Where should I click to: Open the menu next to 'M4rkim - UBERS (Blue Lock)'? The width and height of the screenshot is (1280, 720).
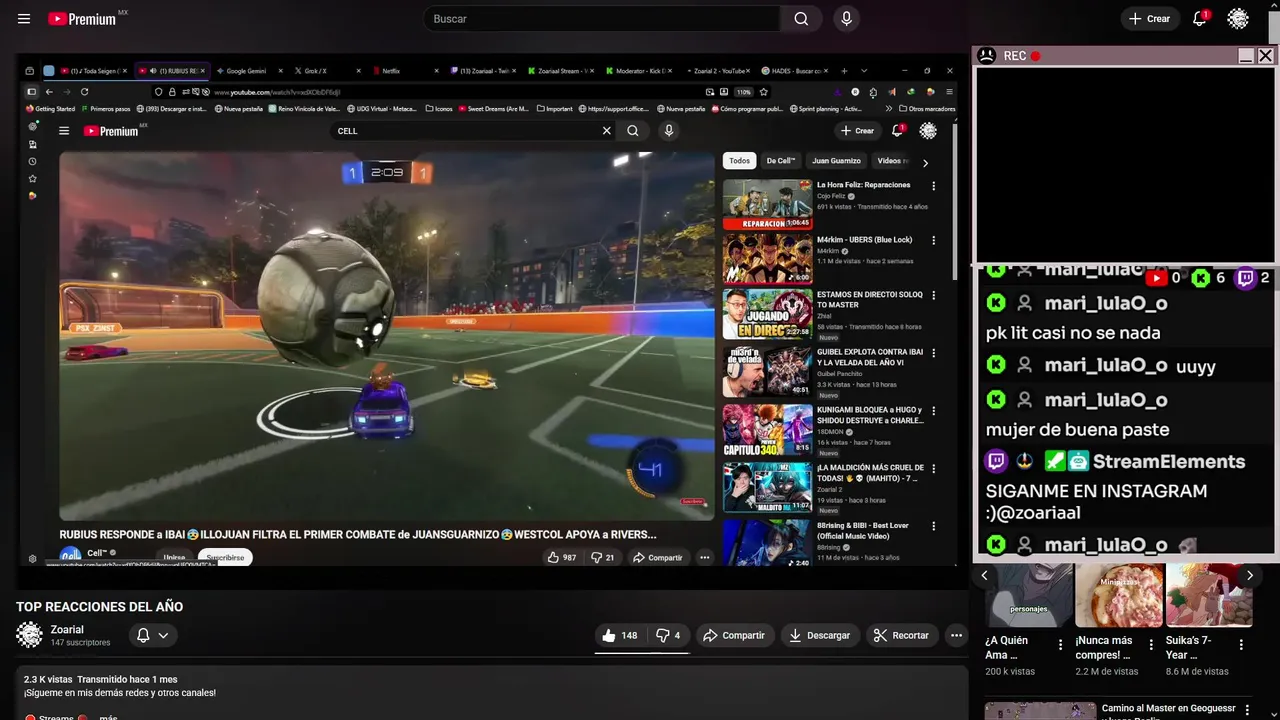click(934, 241)
